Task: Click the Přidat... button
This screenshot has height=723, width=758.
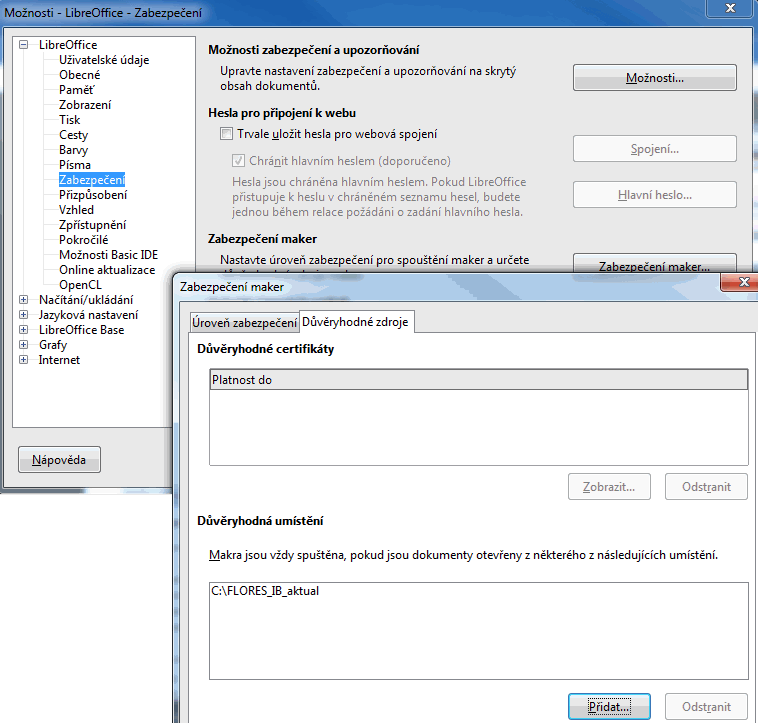Action: tap(609, 707)
